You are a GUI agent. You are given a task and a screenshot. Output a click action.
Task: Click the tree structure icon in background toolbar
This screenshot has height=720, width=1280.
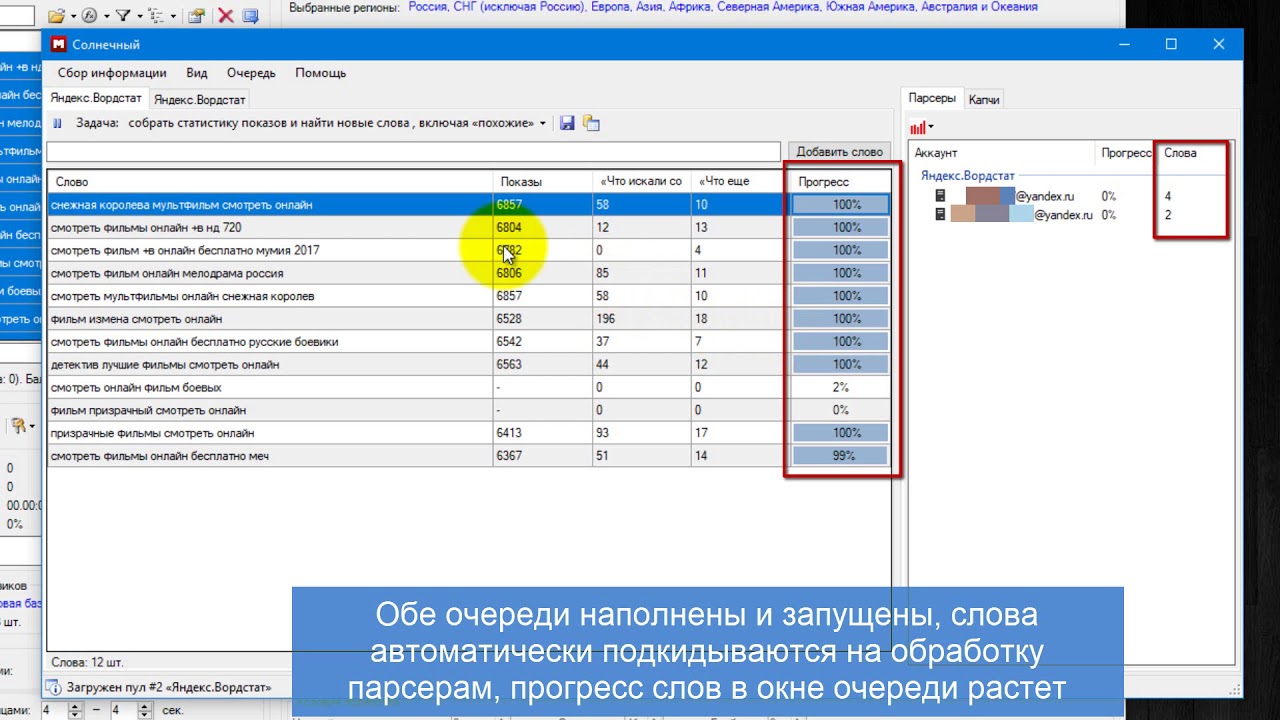[x=155, y=16]
